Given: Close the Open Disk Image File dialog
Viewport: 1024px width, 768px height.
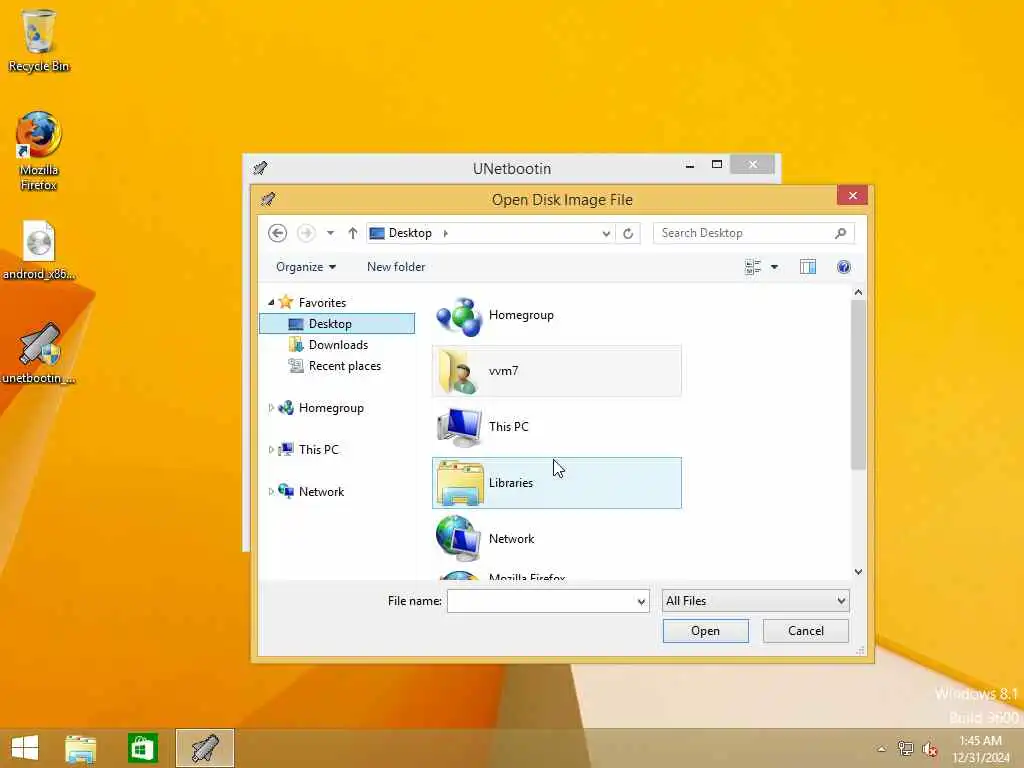Looking at the screenshot, I should [x=852, y=195].
